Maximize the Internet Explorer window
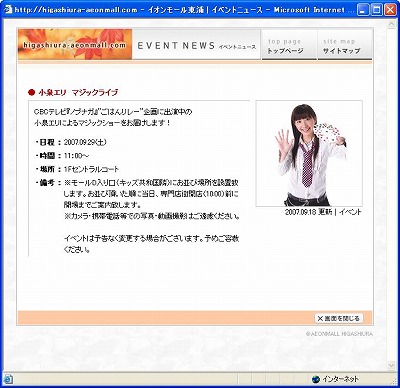Screen dimensions: 400x388 pos(377,10)
